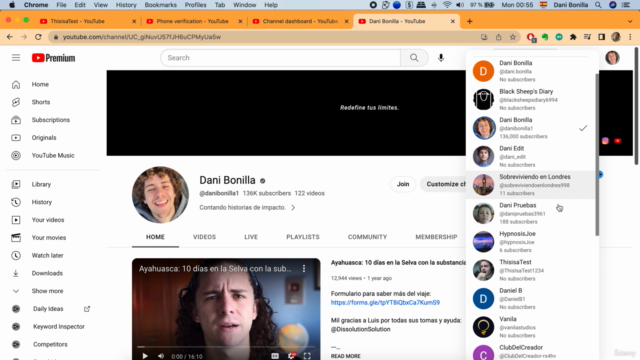Open the MEMBERSHIP channel tab
This screenshot has width=640, height=360.
coord(436,237)
